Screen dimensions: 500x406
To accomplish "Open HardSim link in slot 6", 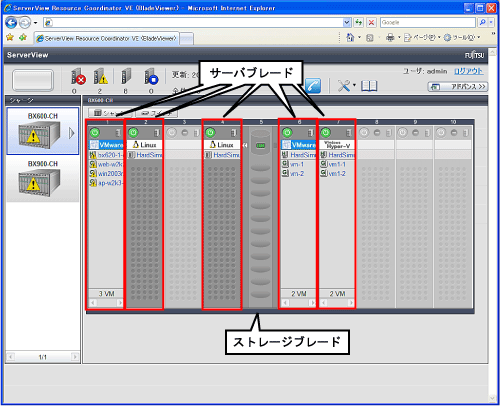I will coord(303,155).
